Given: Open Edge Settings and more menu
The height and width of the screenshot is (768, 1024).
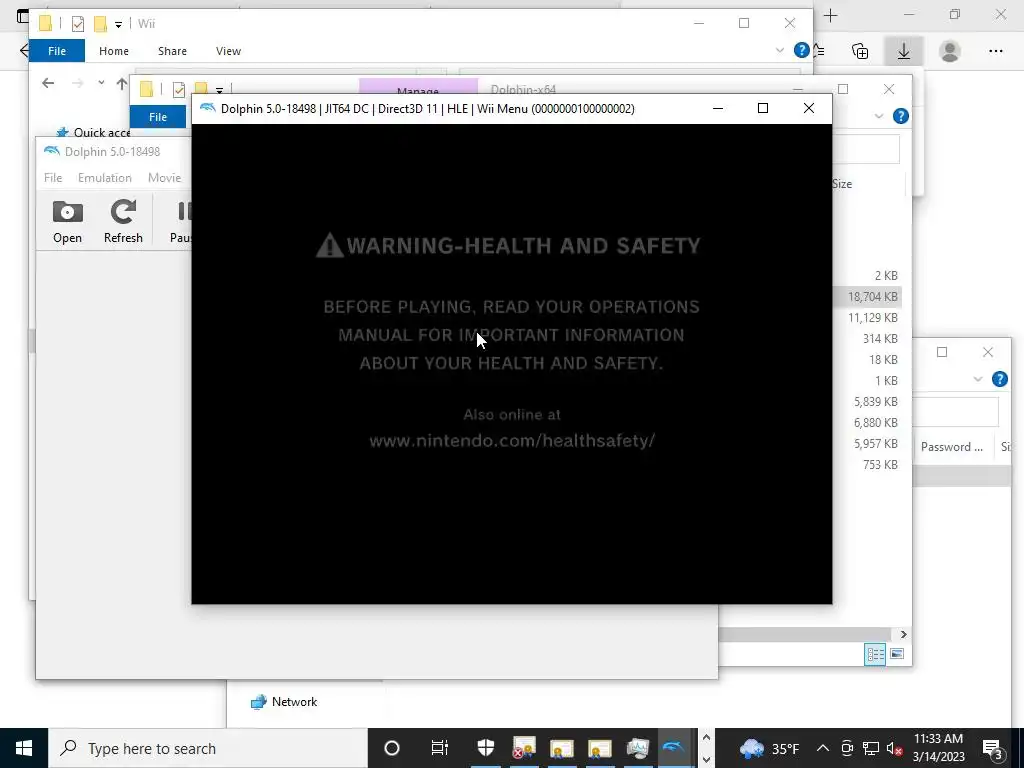Looking at the screenshot, I should (x=995, y=51).
